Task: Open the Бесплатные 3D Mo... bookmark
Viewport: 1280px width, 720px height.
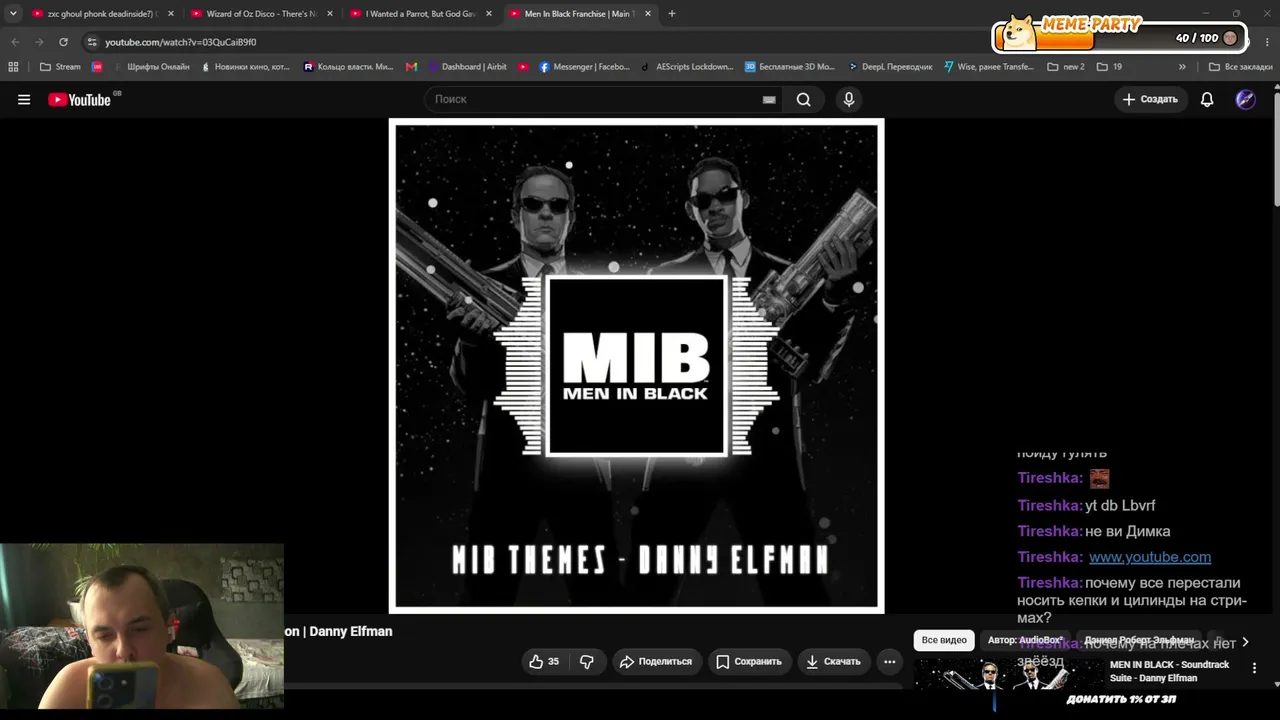Action: click(x=790, y=67)
